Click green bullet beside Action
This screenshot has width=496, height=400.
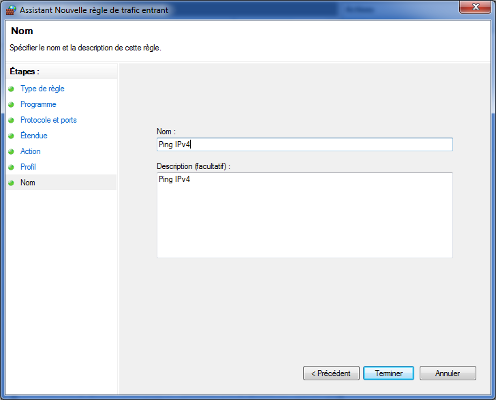(11, 152)
